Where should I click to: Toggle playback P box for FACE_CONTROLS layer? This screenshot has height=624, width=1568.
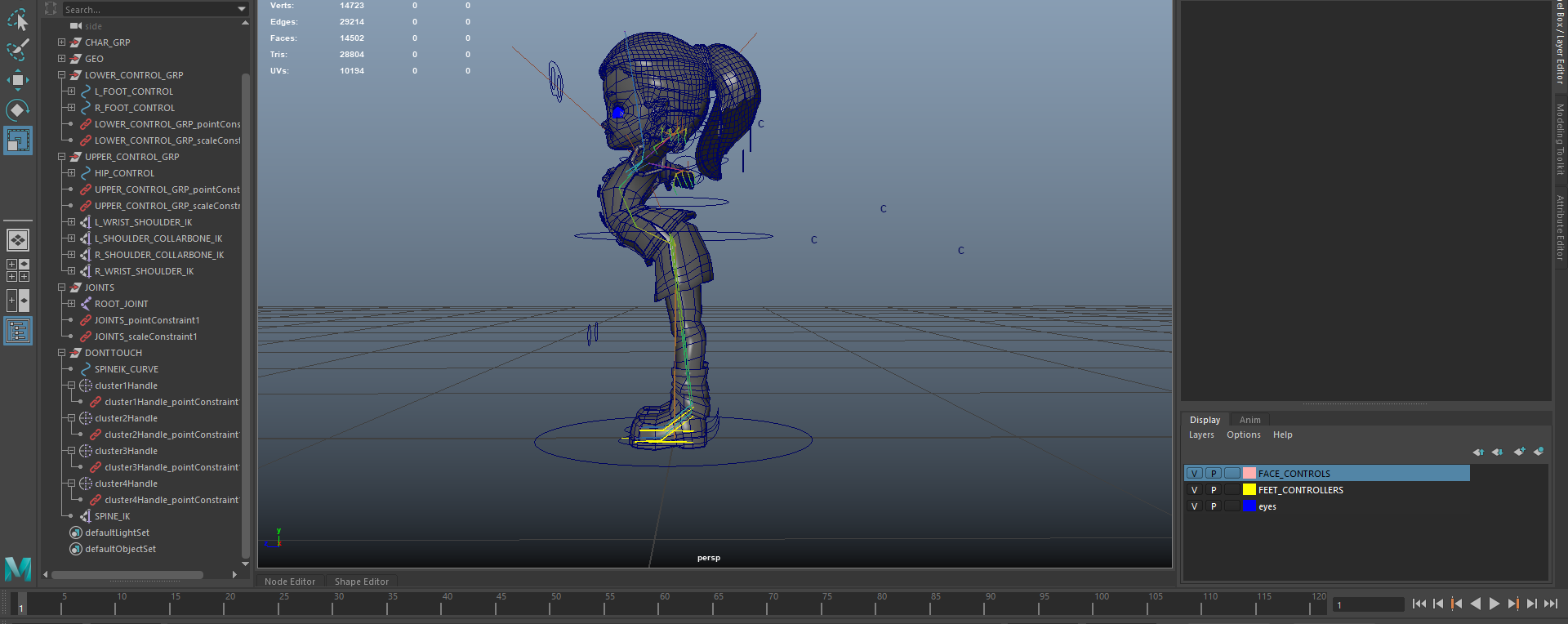[1214, 474]
